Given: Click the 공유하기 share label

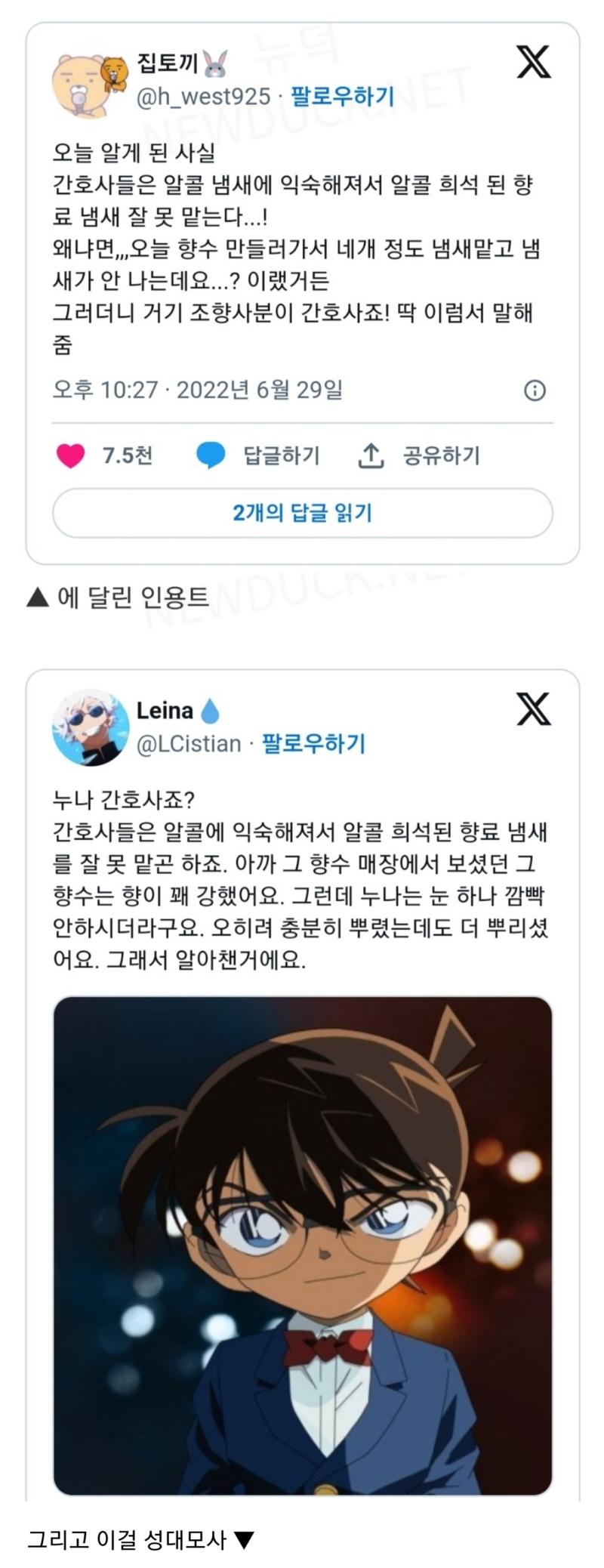Looking at the screenshot, I should 442,455.
